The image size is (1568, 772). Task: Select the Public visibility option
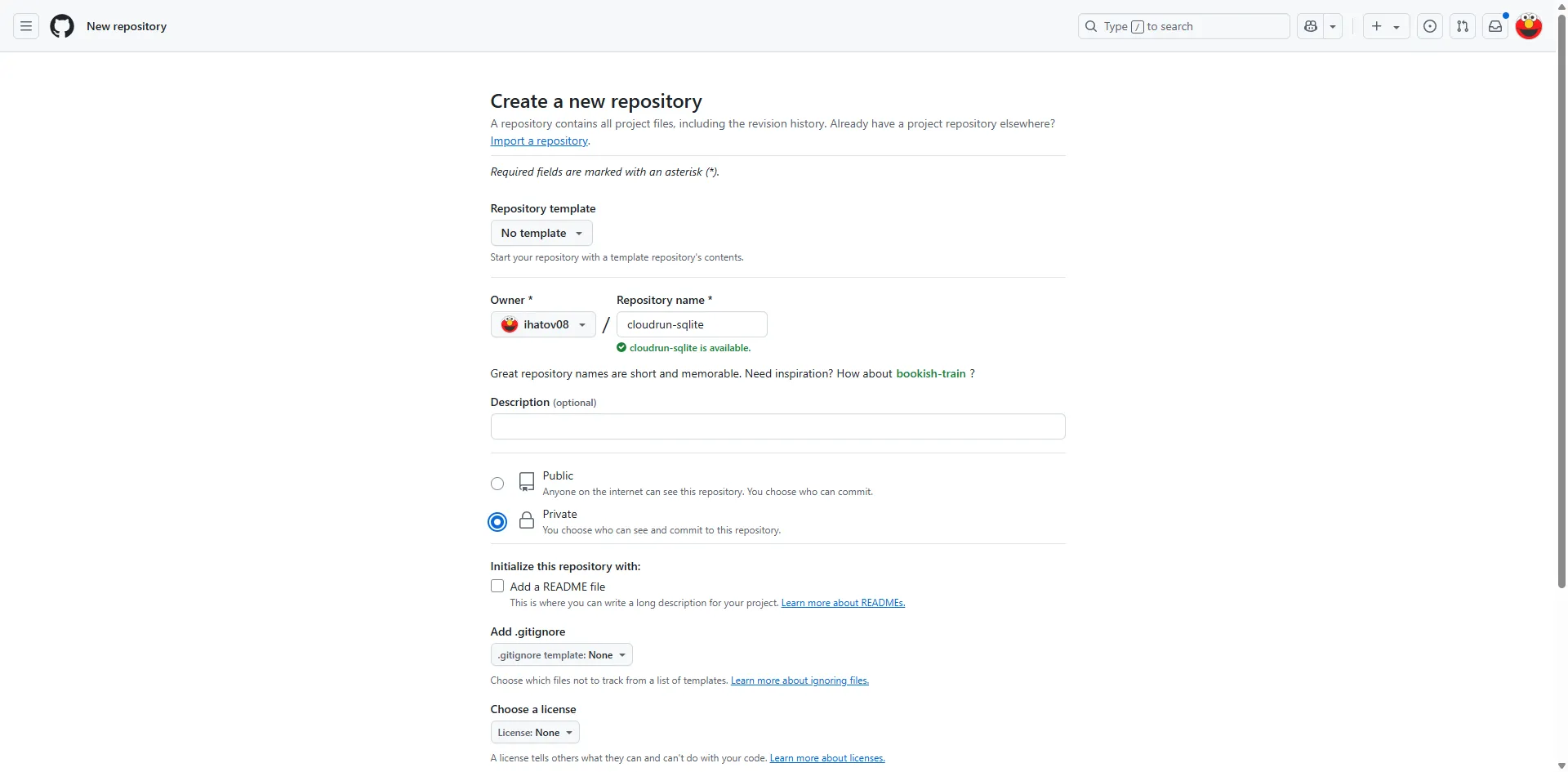(497, 484)
